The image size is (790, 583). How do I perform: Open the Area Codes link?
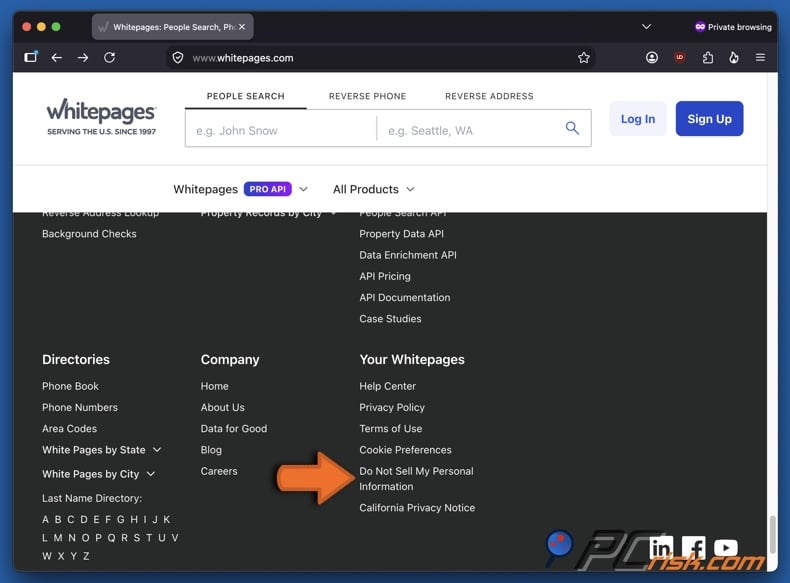point(70,428)
